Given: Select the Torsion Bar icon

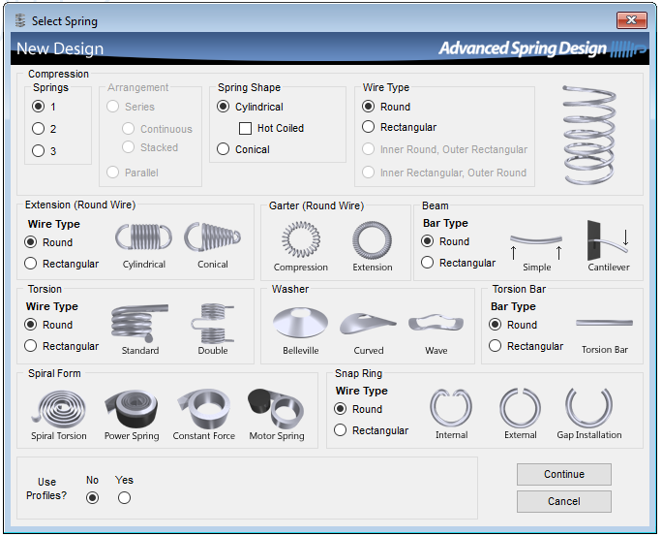Looking at the screenshot, I should [x=604, y=323].
